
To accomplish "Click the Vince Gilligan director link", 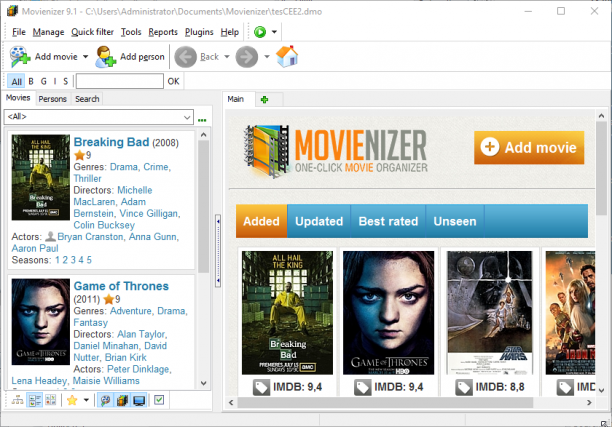I will [149, 214].
